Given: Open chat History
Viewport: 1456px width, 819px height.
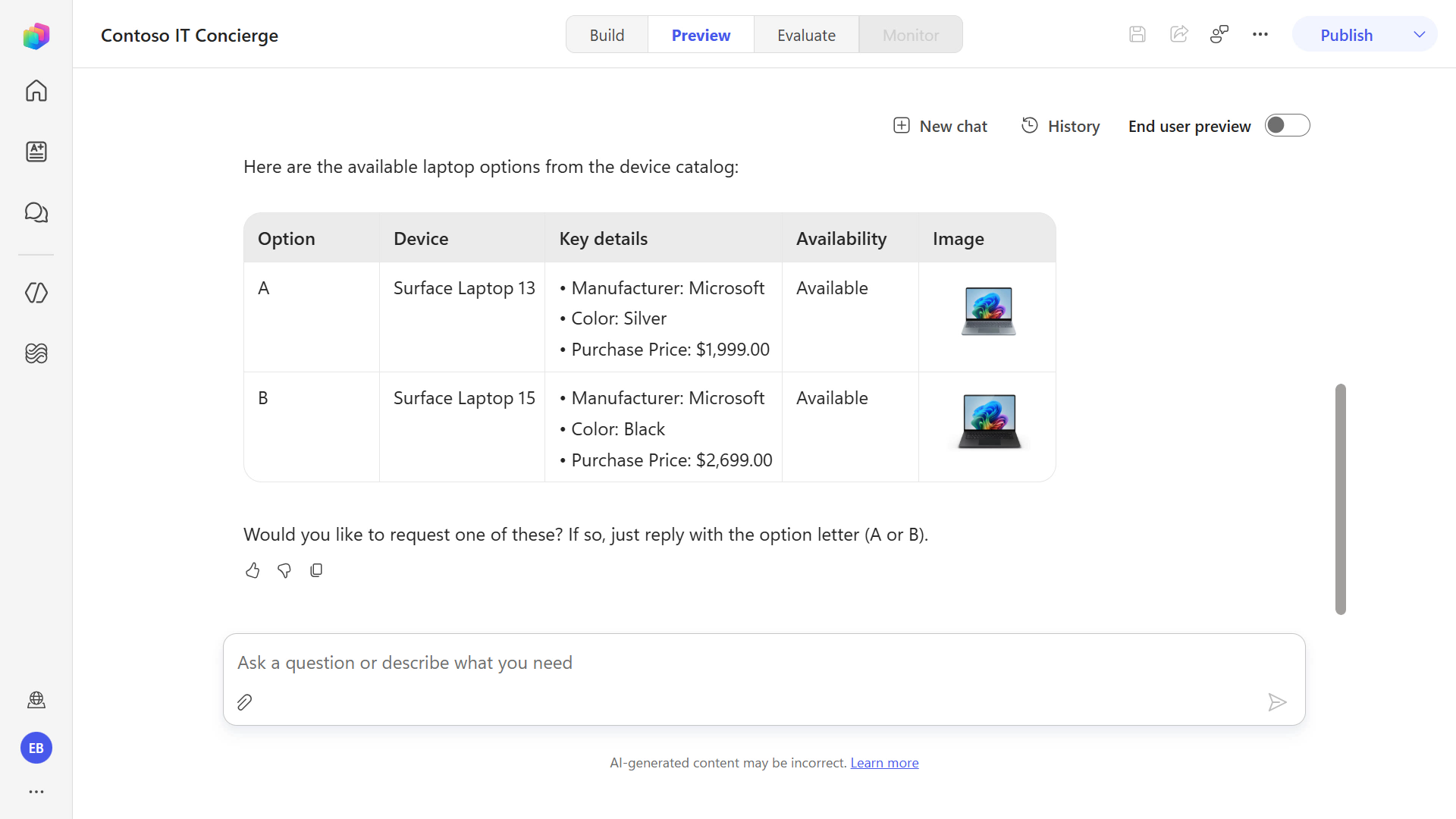Looking at the screenshot, I should coord(1060,126).
